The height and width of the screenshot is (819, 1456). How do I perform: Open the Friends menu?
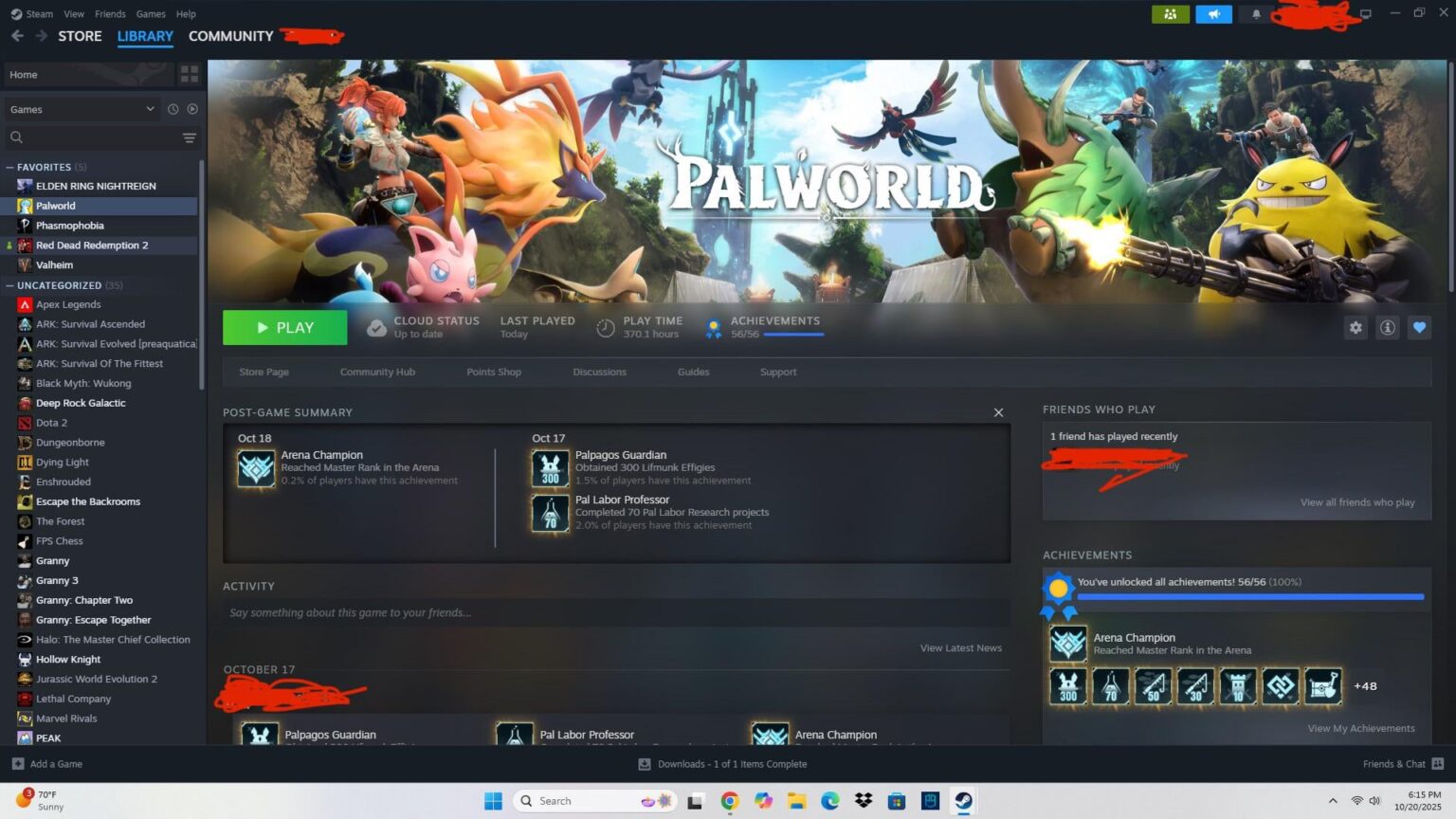(110, 14)
